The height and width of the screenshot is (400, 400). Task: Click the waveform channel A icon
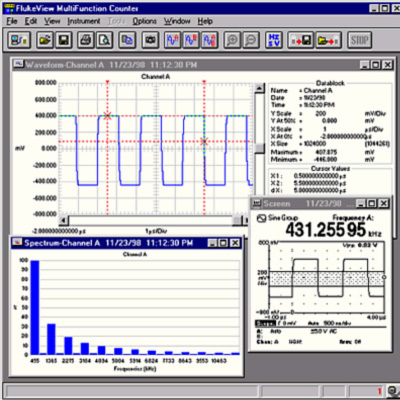pos(173,40)
